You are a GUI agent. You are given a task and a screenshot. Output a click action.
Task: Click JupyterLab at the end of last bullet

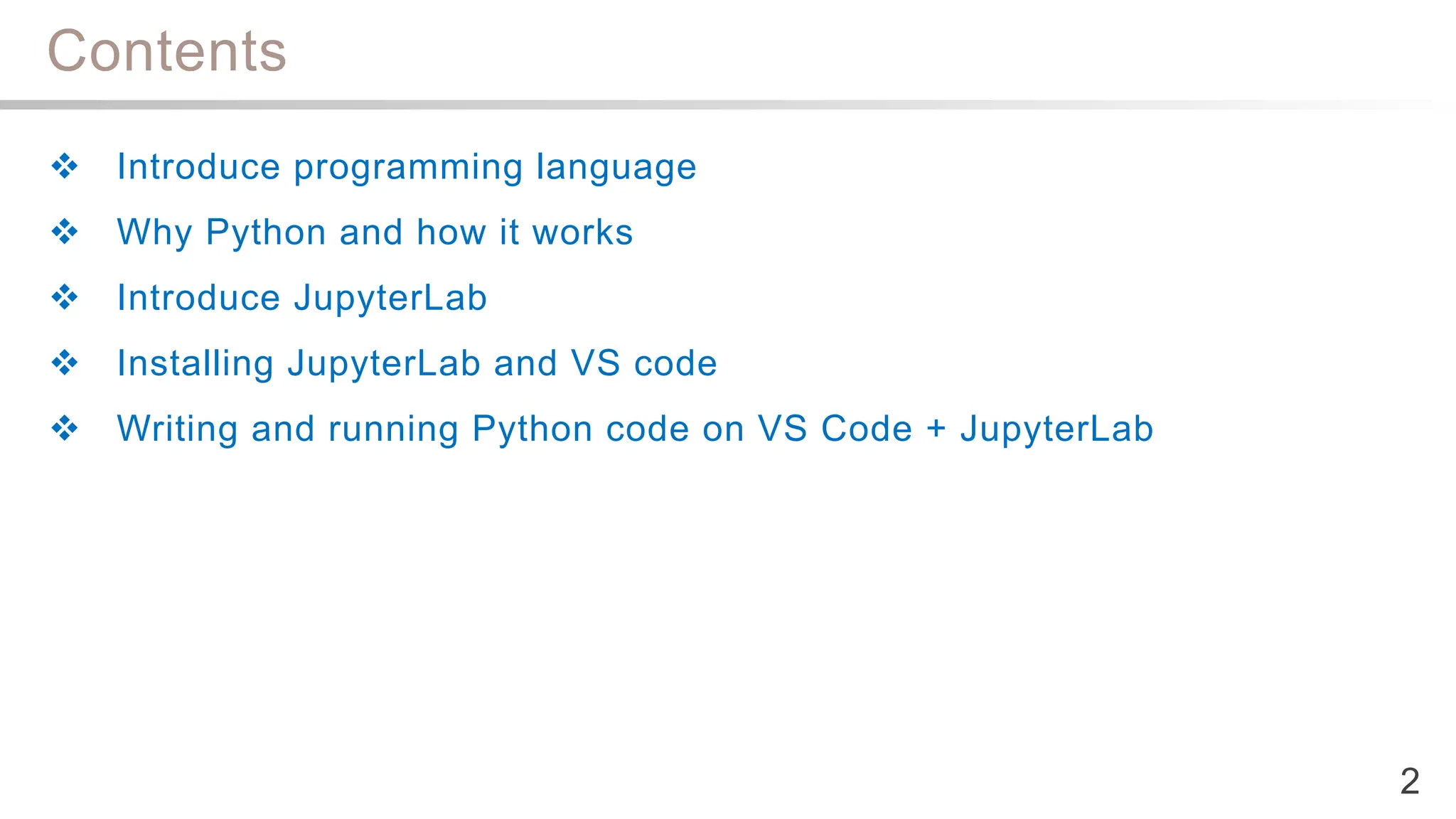(1056, 429)
